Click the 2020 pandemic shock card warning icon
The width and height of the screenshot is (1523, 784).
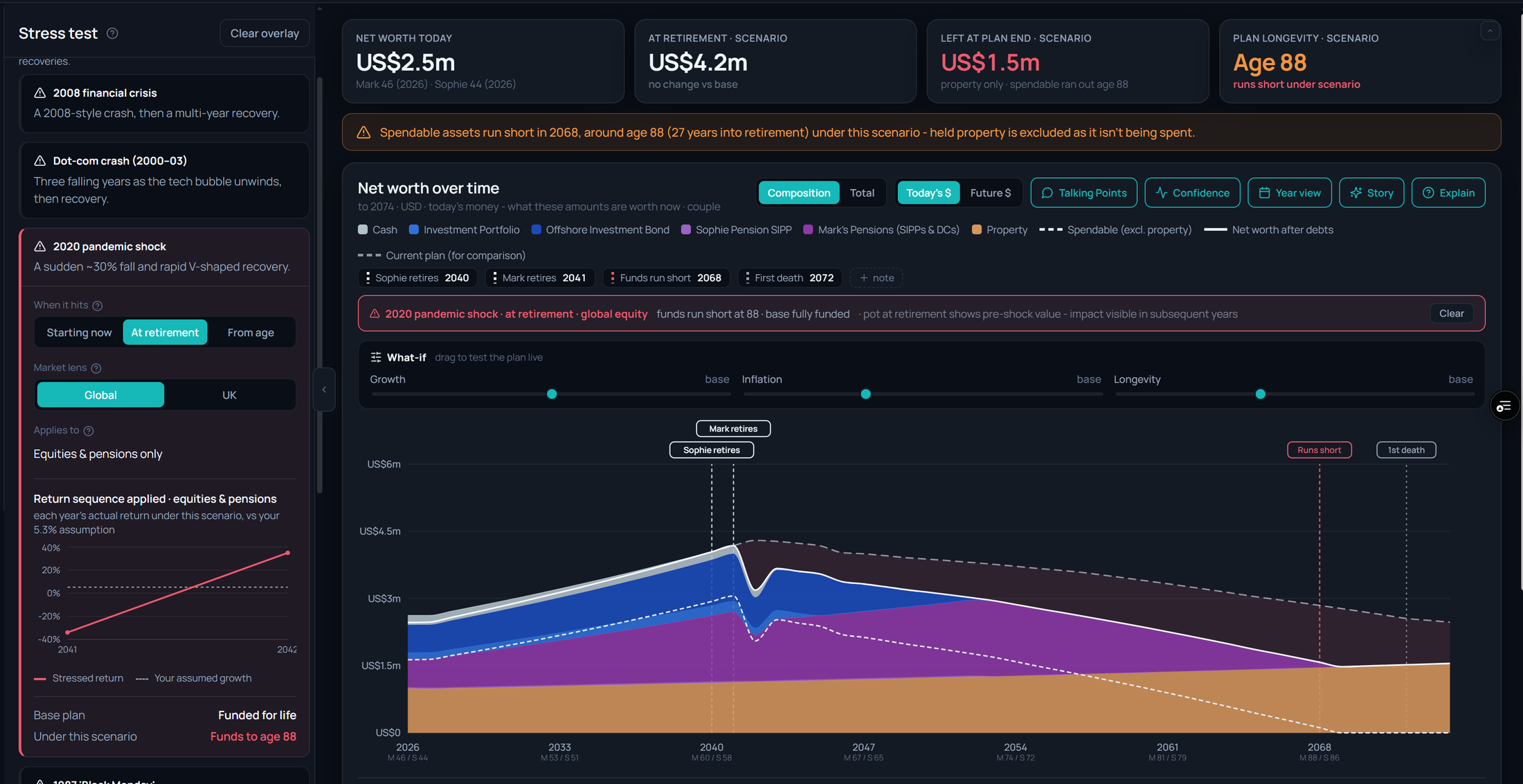(40, 246)
